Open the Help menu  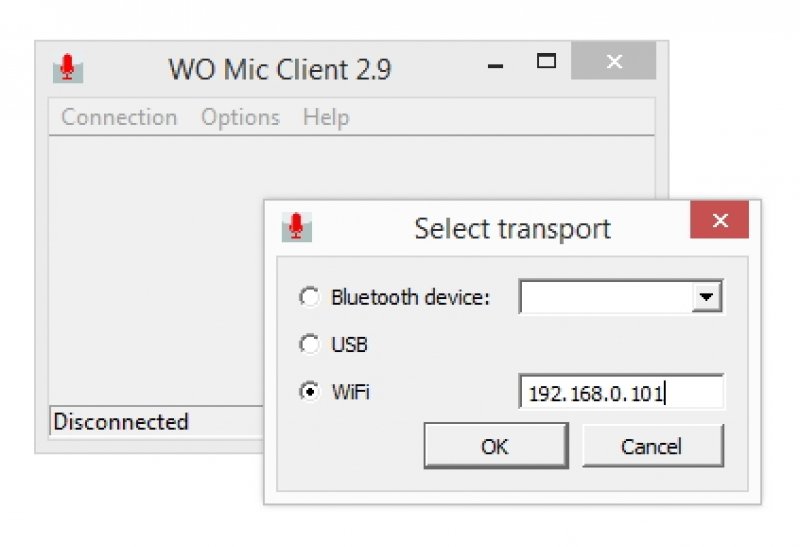click(x=326, y=117)
